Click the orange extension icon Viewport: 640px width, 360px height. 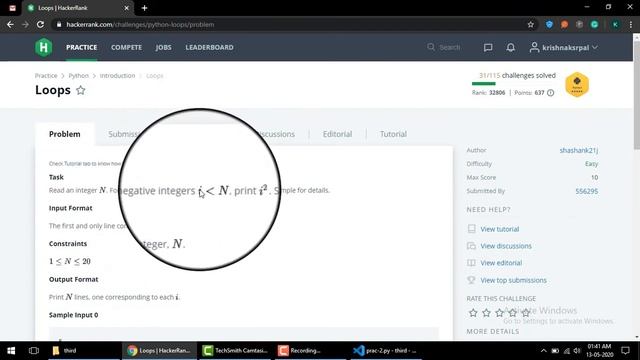tap(564, 24)
